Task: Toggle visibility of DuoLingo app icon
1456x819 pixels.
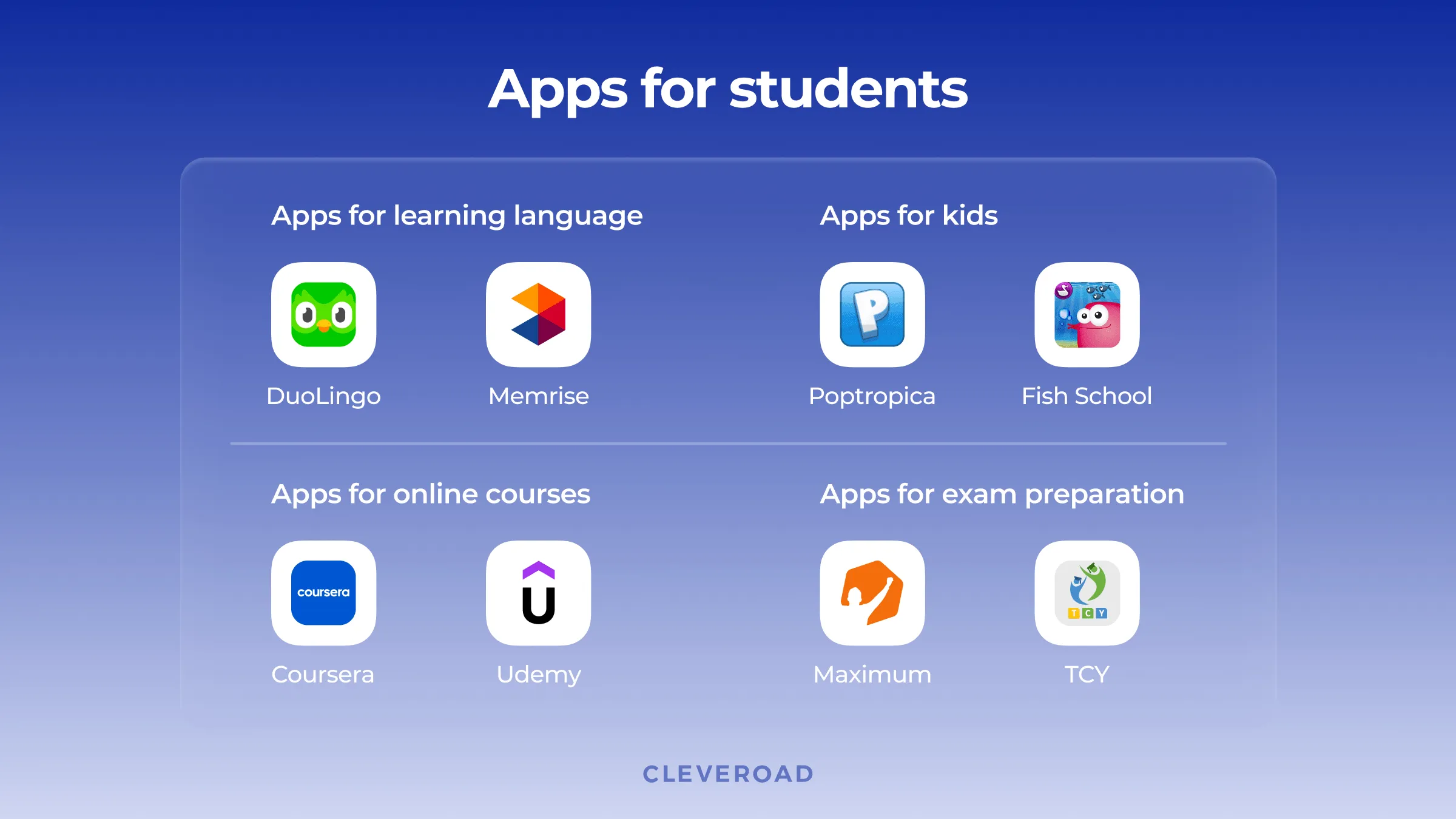Action: 324,314
